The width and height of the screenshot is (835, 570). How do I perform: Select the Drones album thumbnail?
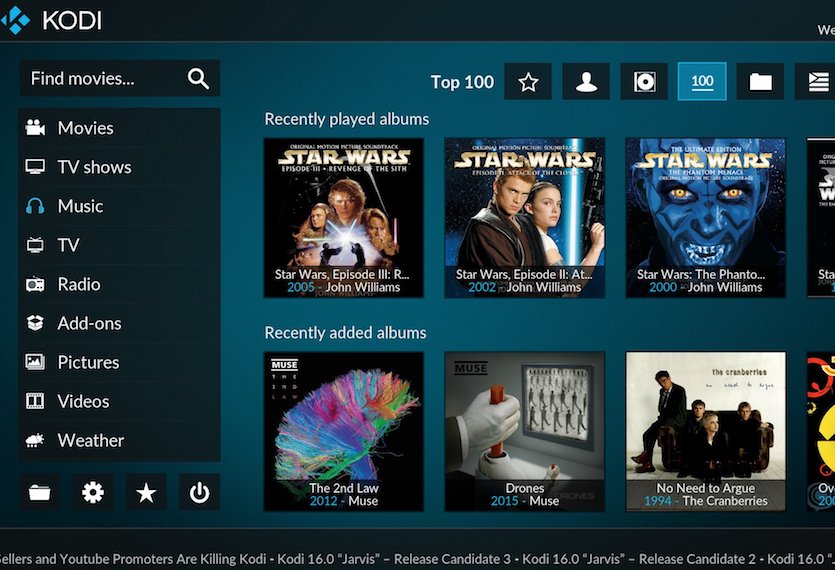tap(524, 430)
